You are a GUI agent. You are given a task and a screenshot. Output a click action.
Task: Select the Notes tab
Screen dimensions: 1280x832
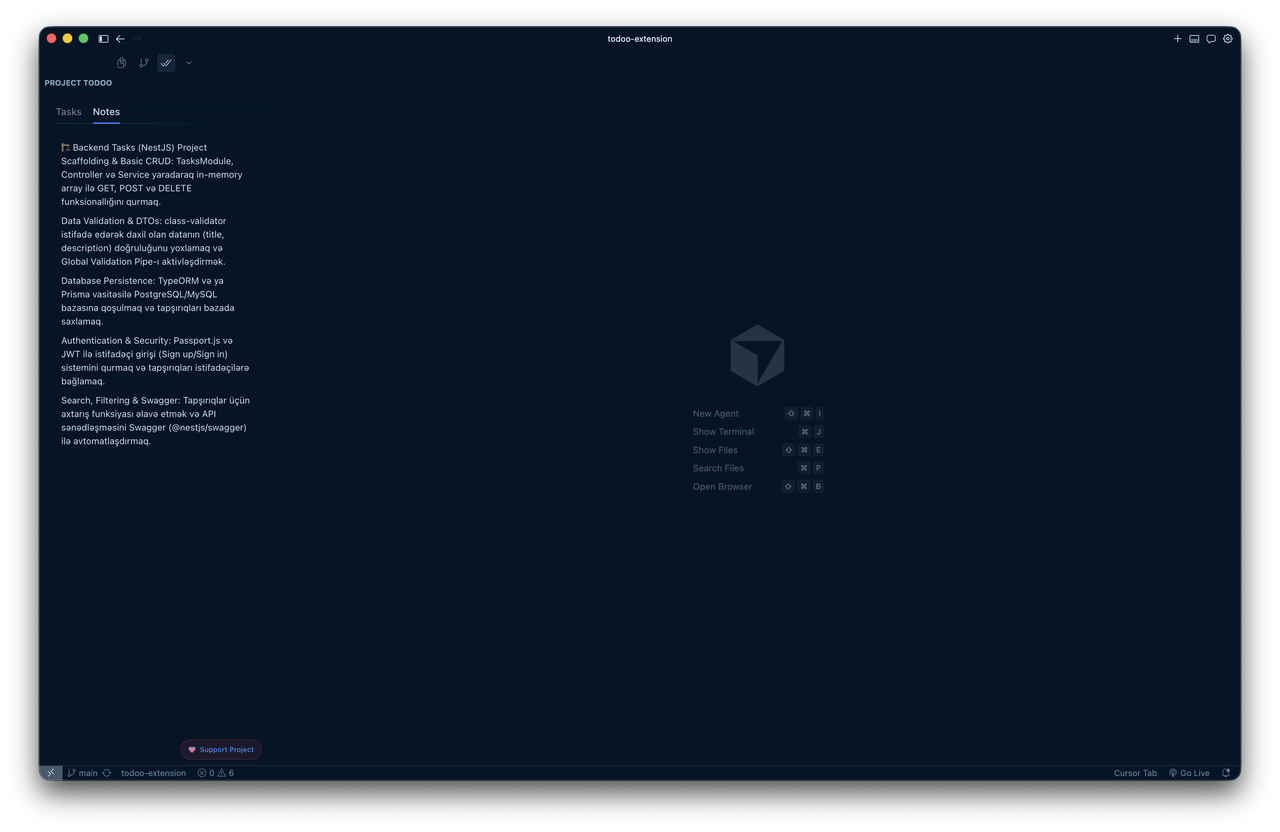(106, 111)
